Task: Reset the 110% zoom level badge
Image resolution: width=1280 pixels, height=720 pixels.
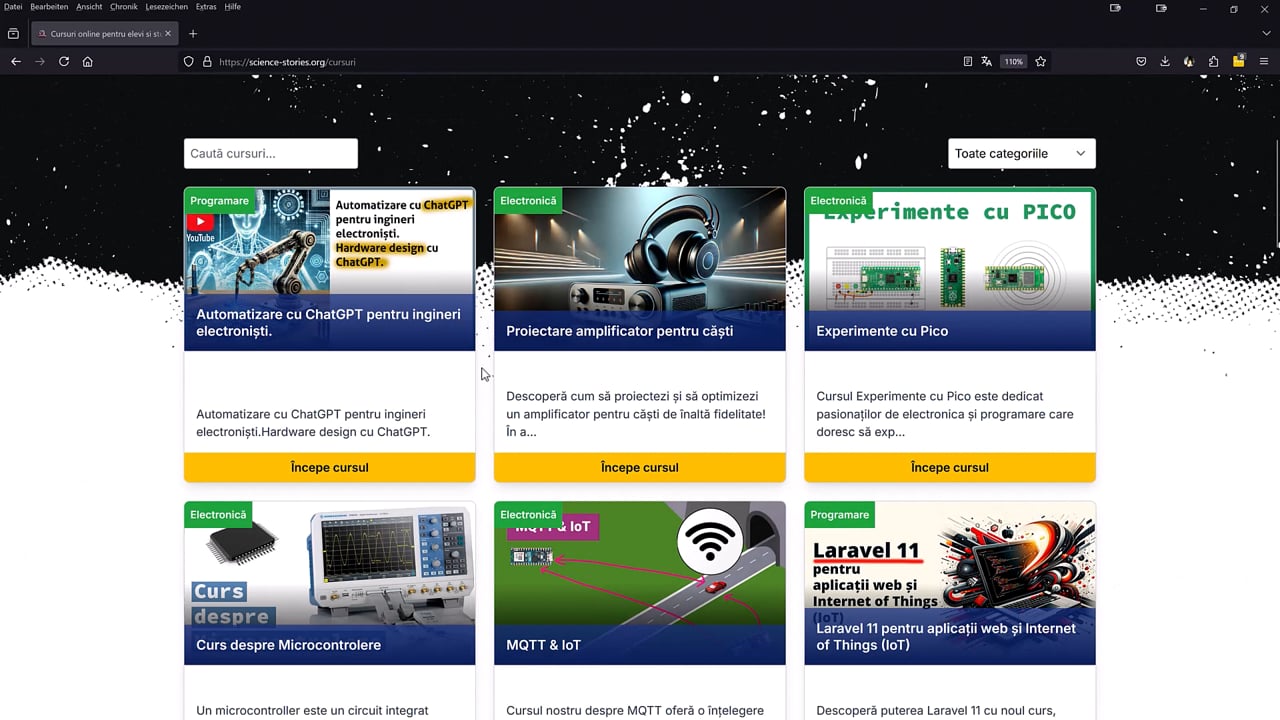Action: point(1014,61)
